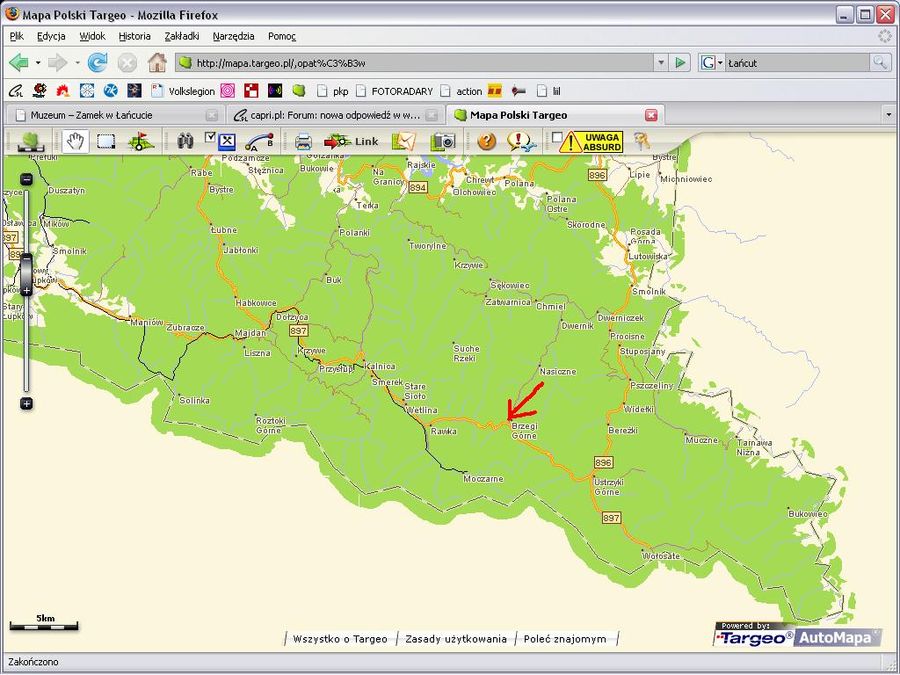Open help via question mark icon
This screenshot has height=675, width=900.
[486, 141]
